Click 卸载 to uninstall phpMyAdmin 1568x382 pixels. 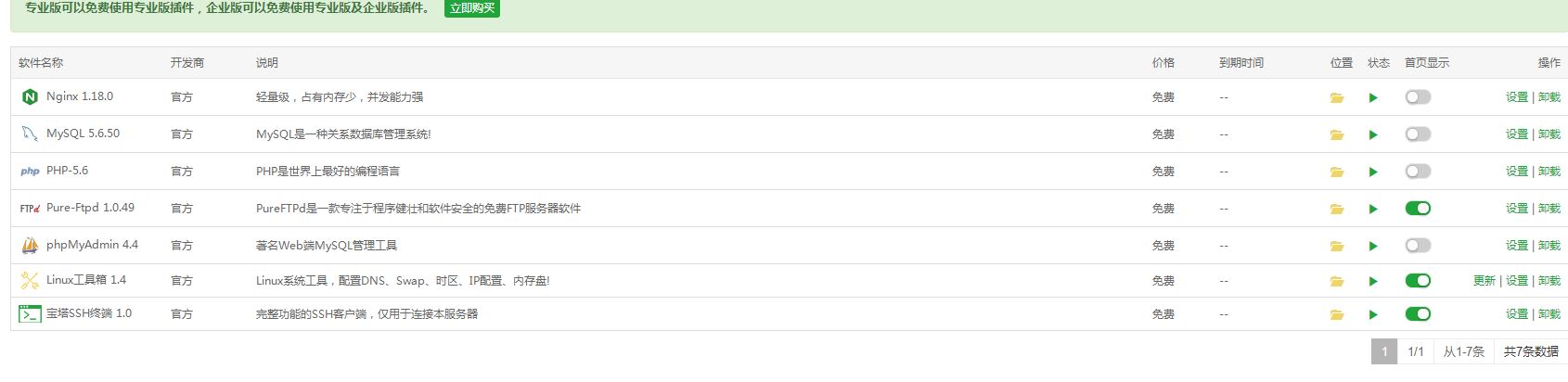point(1549,246)
